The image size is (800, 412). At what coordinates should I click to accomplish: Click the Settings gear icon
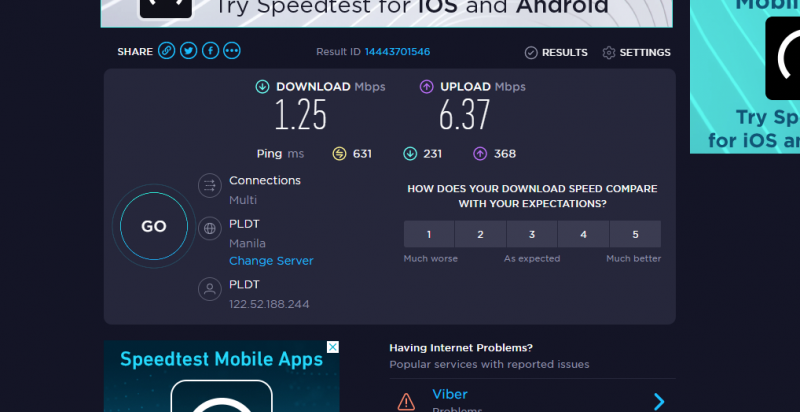click(609, 53)
